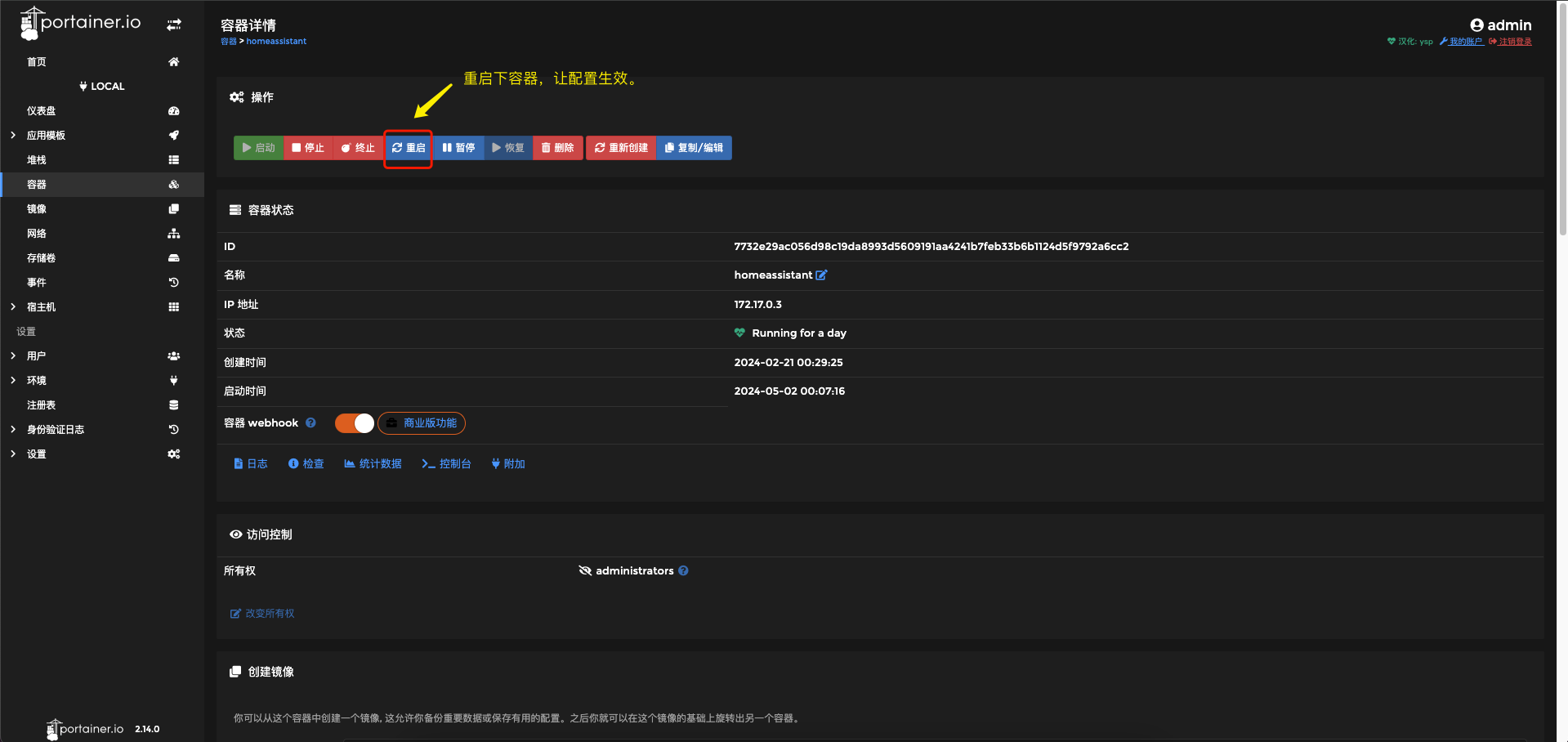
Task: Open the 附加 attach link
Action: tap(508, 464)
